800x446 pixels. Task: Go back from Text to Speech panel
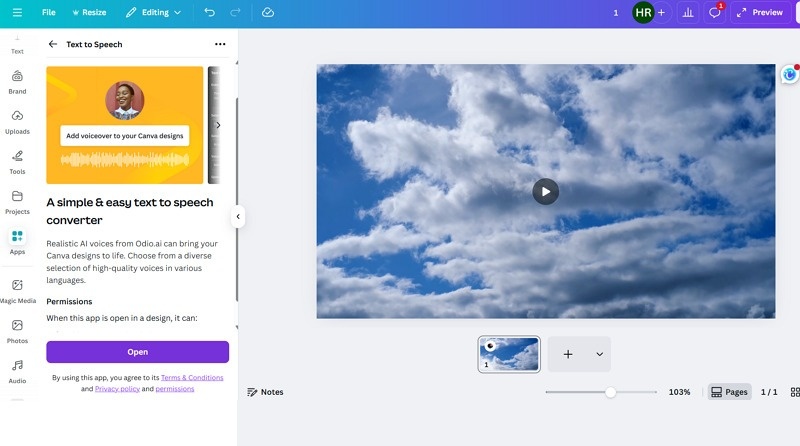click(53, 44)
